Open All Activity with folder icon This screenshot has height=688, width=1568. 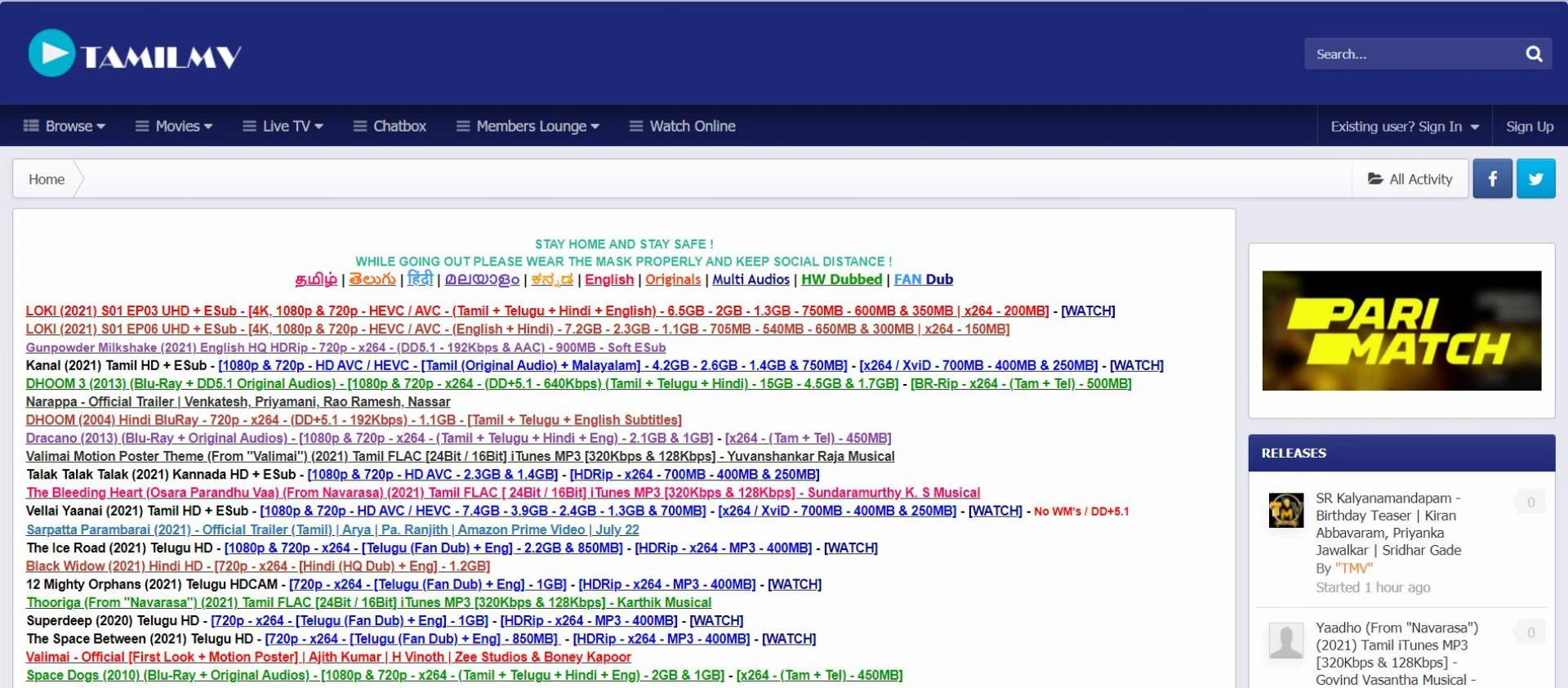[x=1410, y=179]
